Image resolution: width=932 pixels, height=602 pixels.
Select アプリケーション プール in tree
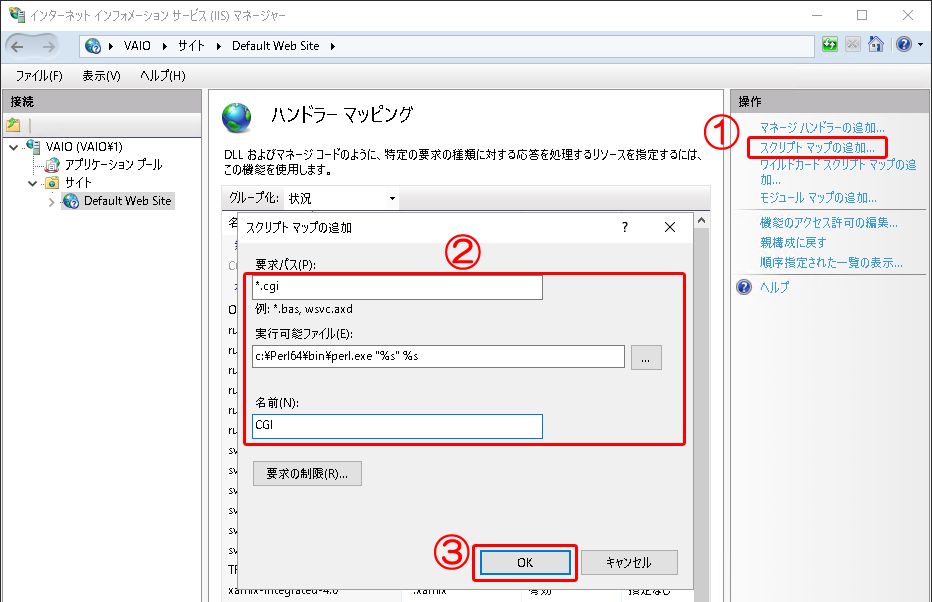click(113, 165)
